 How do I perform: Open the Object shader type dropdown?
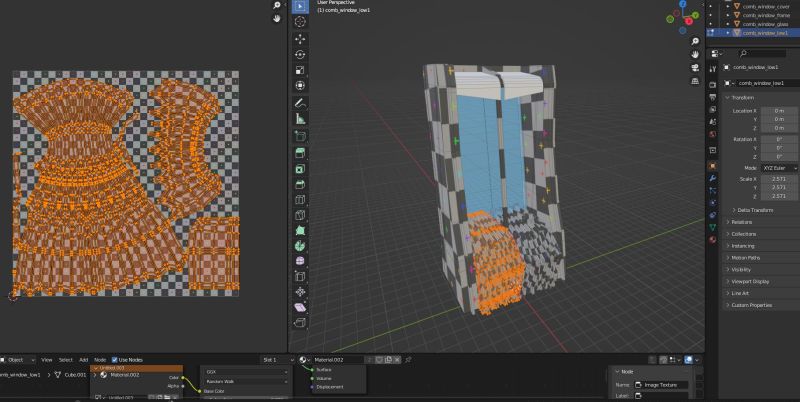(x=18, y=360)
